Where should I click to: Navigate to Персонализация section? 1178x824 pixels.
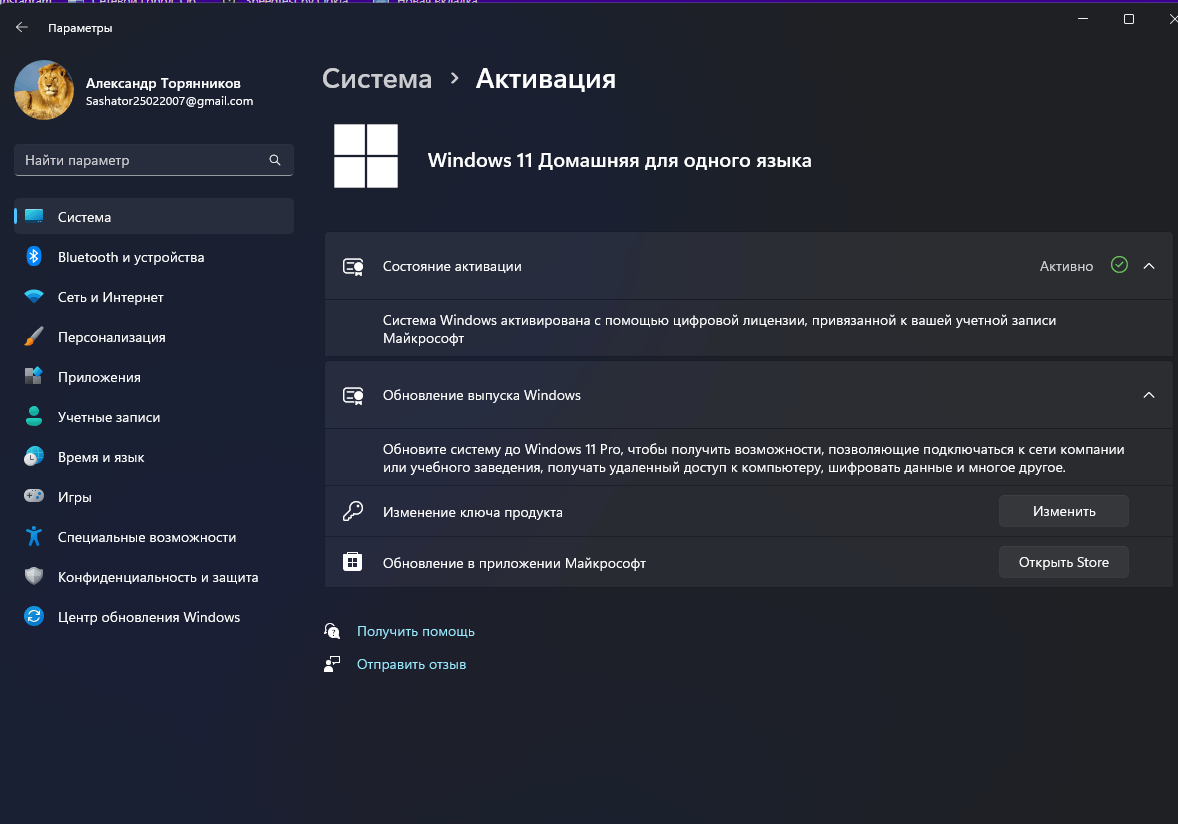(153, 337)
